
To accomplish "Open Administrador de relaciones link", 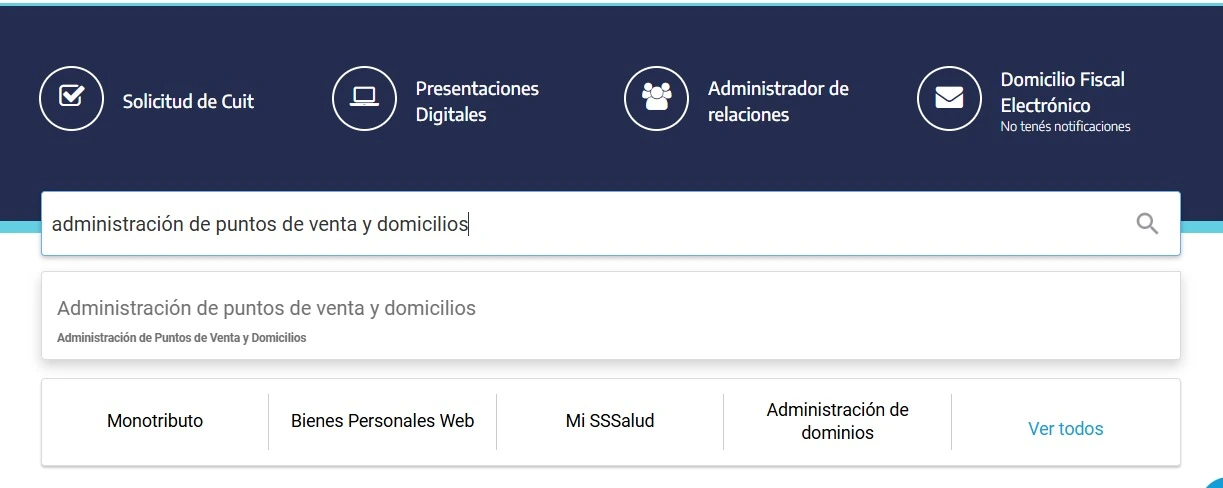I will click(x=778, y=101).
